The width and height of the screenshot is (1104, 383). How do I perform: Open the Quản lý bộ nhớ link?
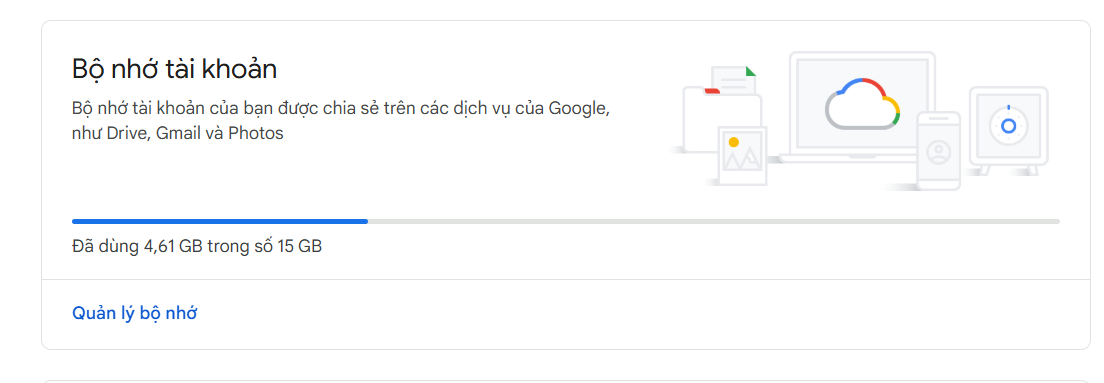tap(134, 313)
